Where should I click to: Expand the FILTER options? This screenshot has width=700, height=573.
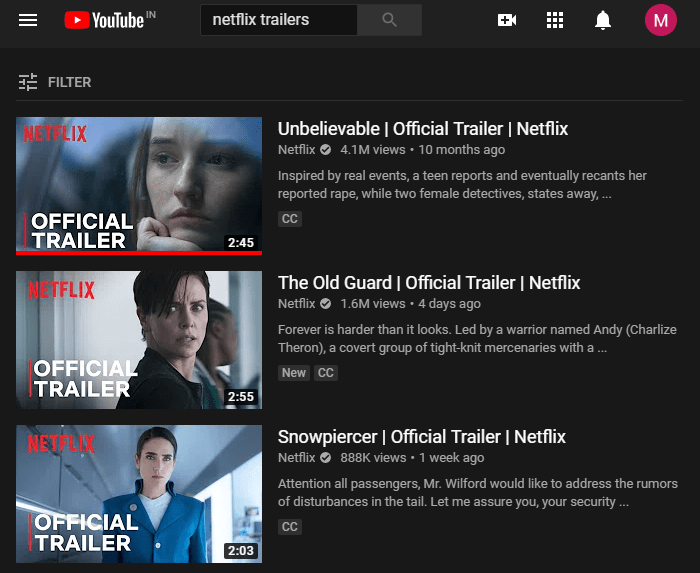[69, 82]
